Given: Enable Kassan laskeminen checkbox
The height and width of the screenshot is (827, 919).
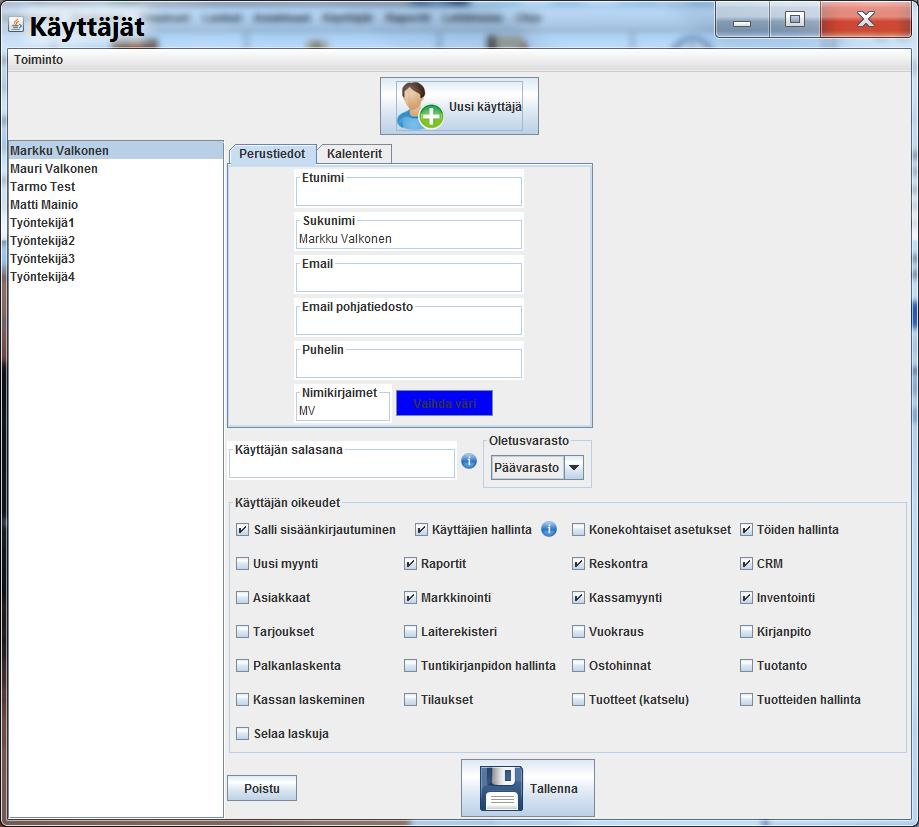Looking at the screenshot, I should pos(242,700).
